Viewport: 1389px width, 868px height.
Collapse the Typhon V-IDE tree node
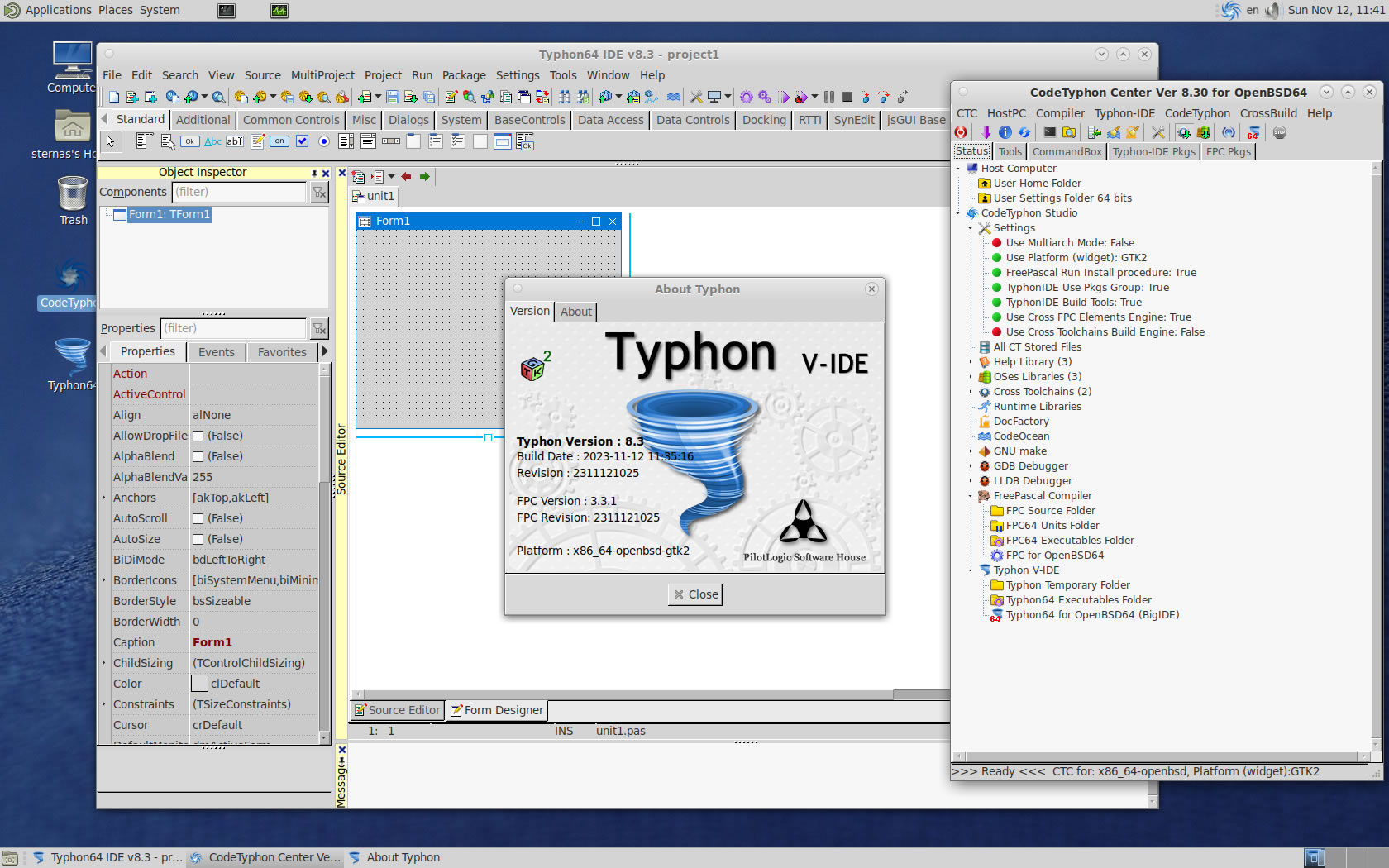pos(971,570)
